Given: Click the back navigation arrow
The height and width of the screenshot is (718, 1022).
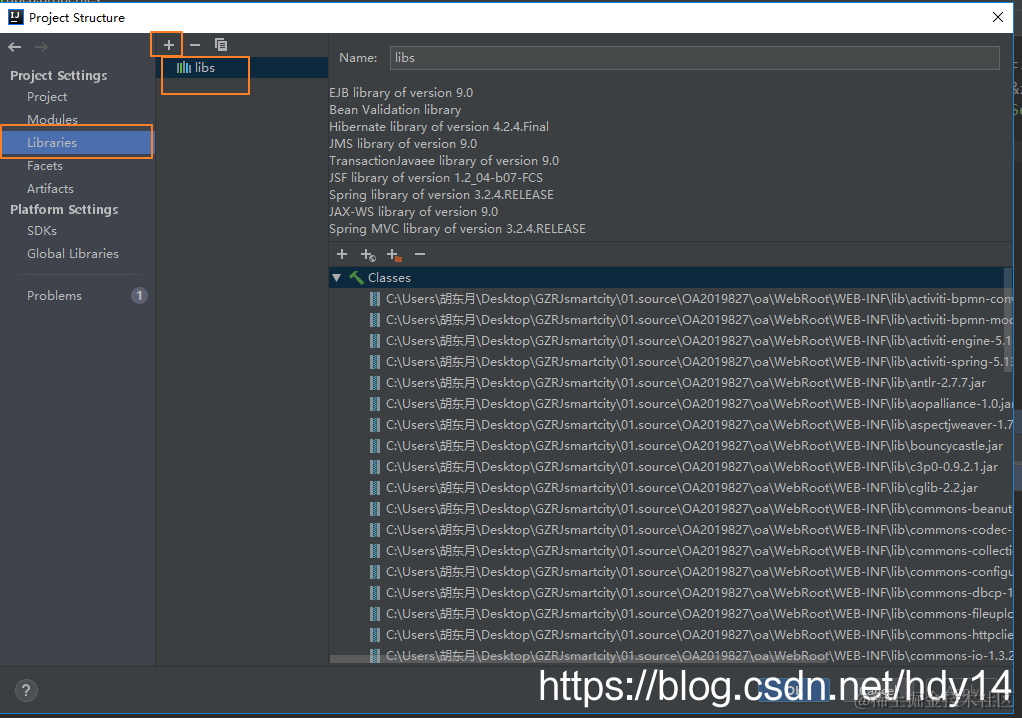Looking at the screenshot, I should (x=14, y=47).
